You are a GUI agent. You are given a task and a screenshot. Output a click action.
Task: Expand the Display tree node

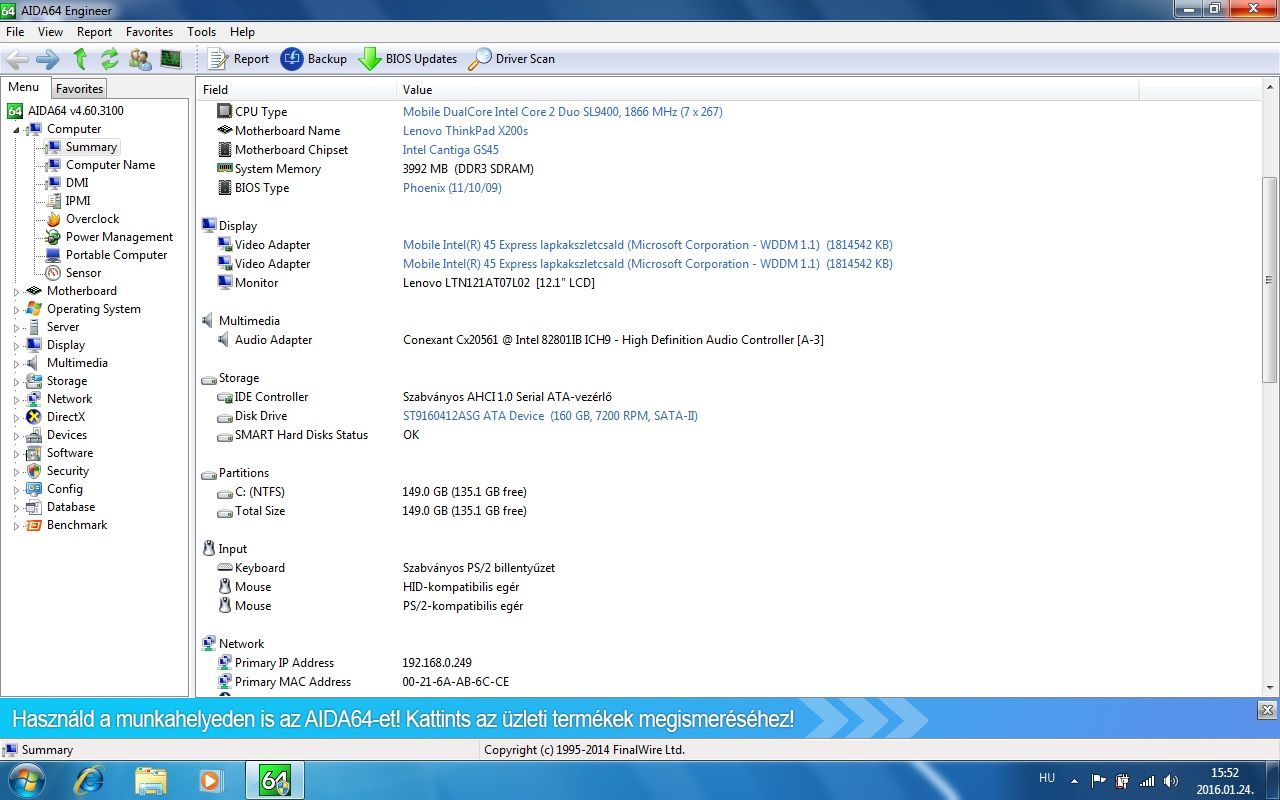point(16,345)
